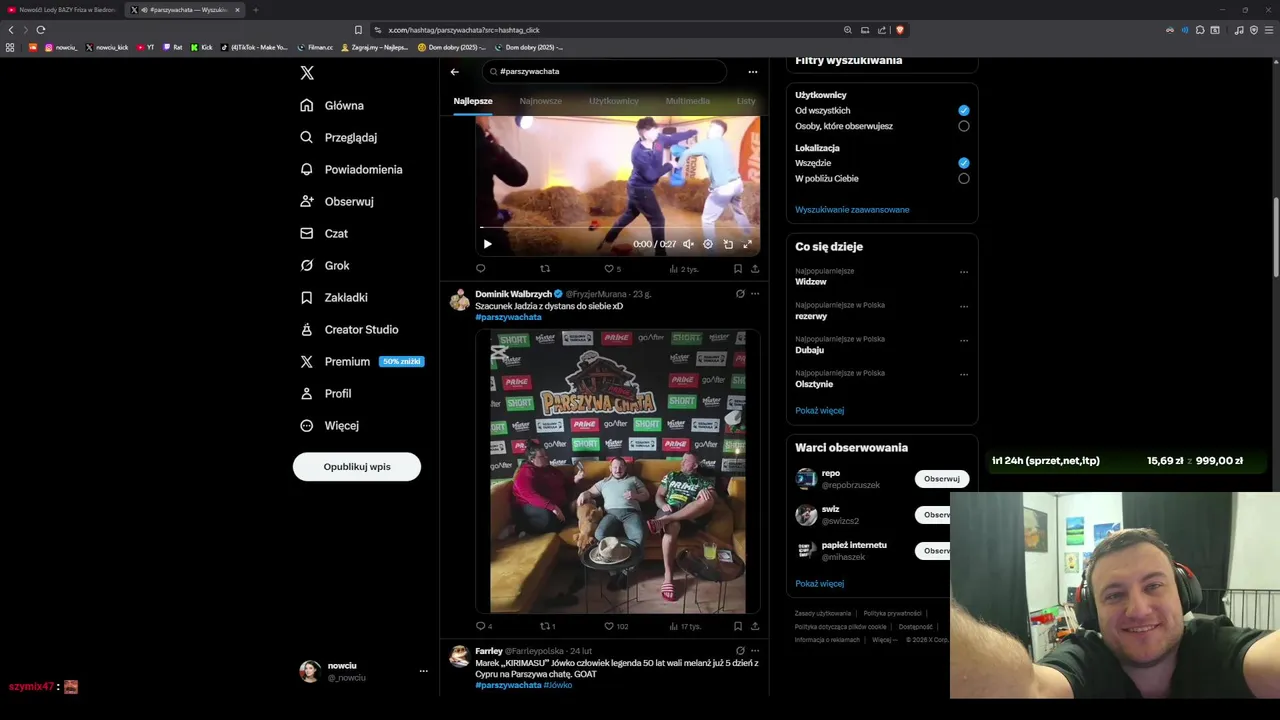Open video player settings gear

[708, 244]
